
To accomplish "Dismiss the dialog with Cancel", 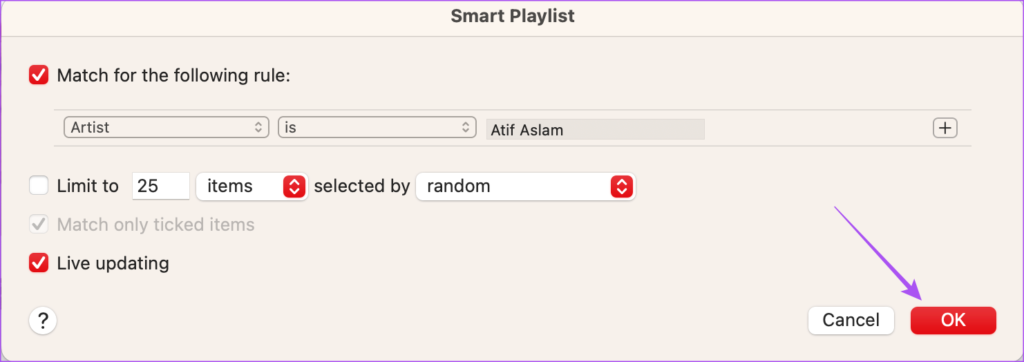I will pyautogui.click(x=850, y=320).
